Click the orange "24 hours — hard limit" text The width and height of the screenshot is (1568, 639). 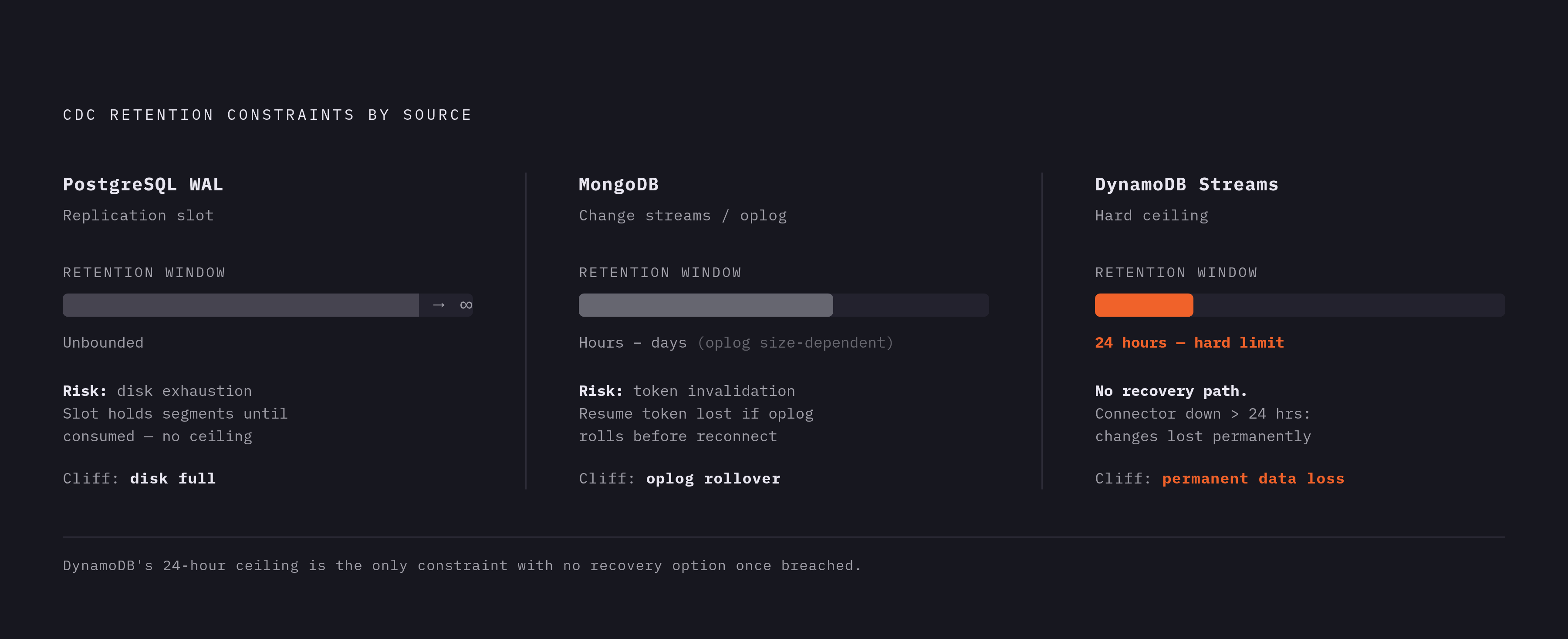(1190, 343)
